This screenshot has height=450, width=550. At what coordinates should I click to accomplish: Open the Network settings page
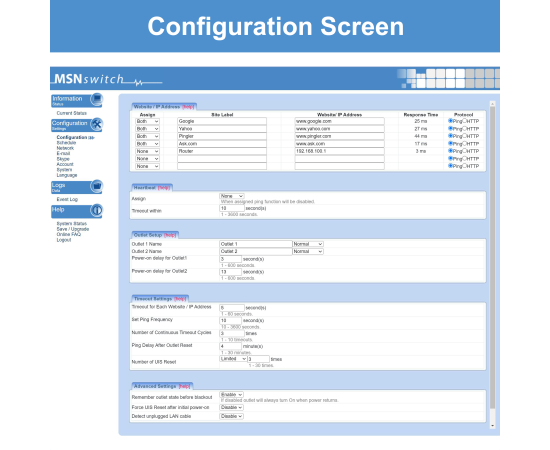(65, 148)
